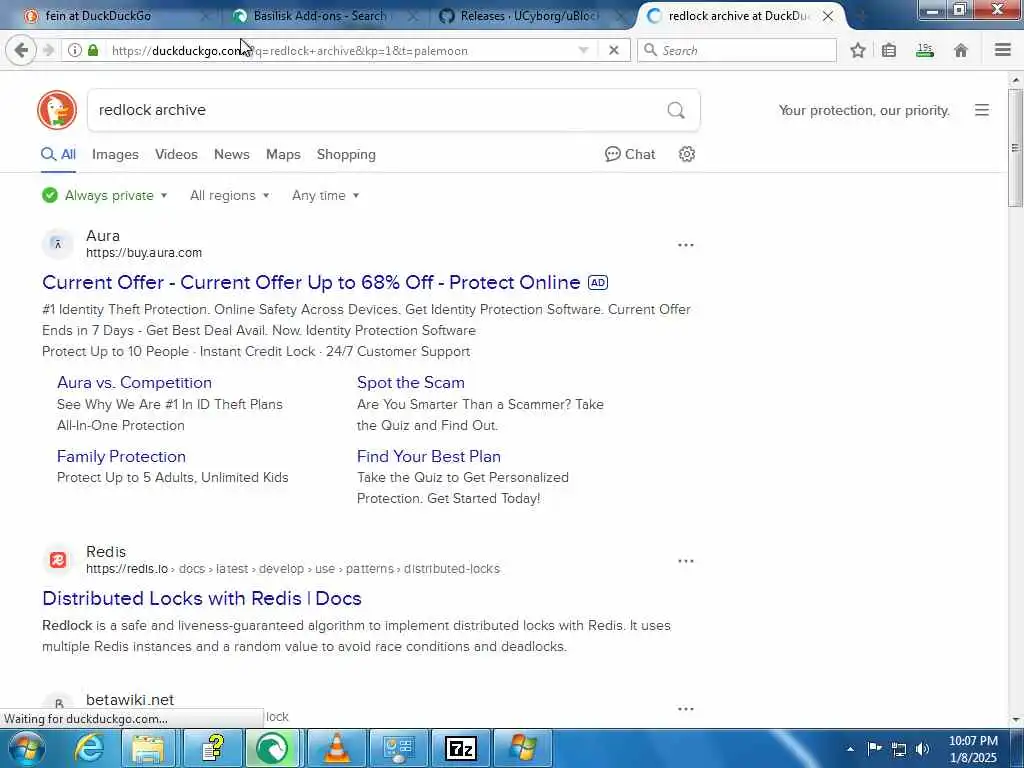Viewport: 1024px width, 768px height.
Task: Open the active Basilisk browser taskbar button
Action: tap(272, 748)
